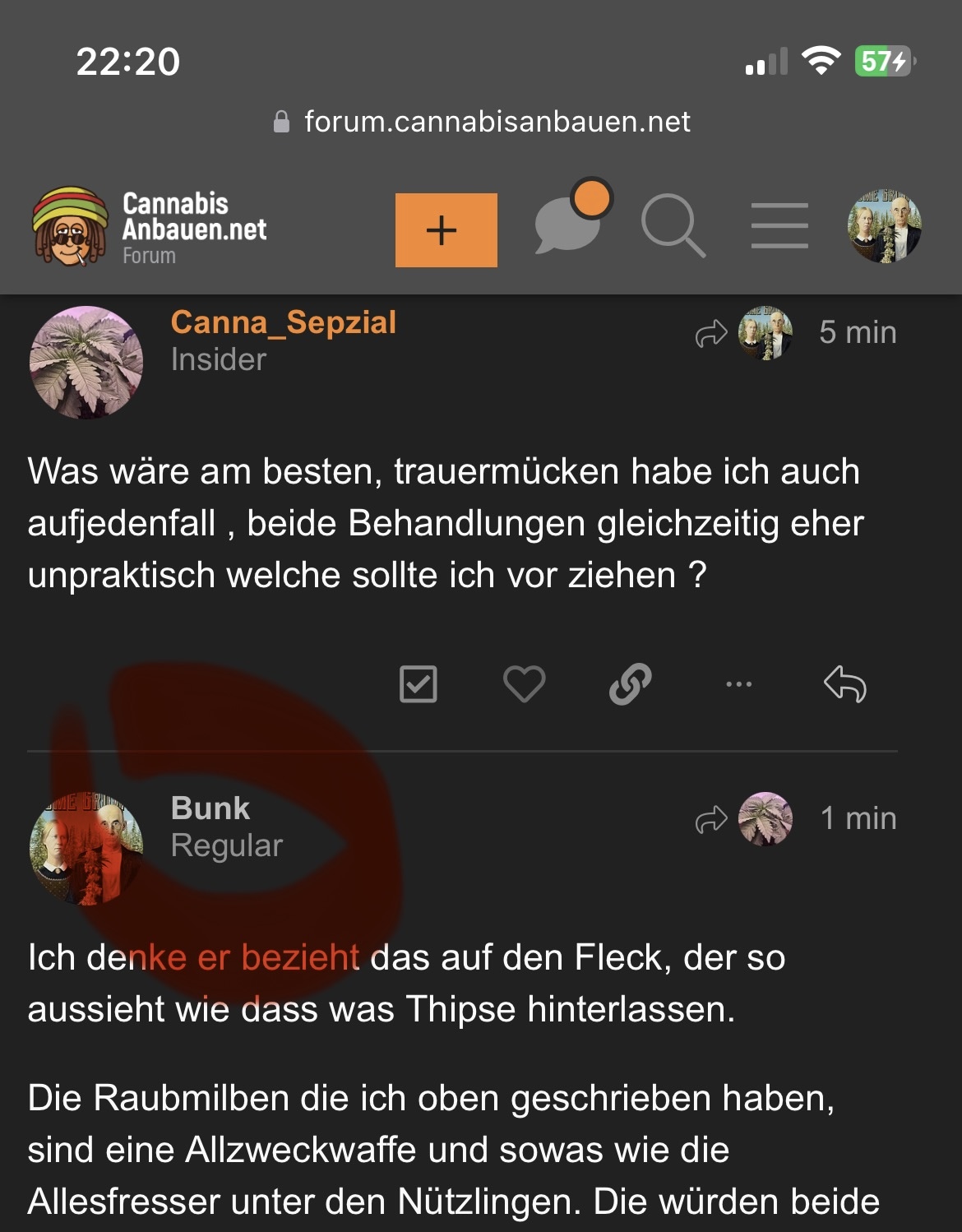The height and width of the screenshot is (1232, 962).
Task: Expand reply-to indicator on Canna_Sepzial's post
Action: [744, 333]
